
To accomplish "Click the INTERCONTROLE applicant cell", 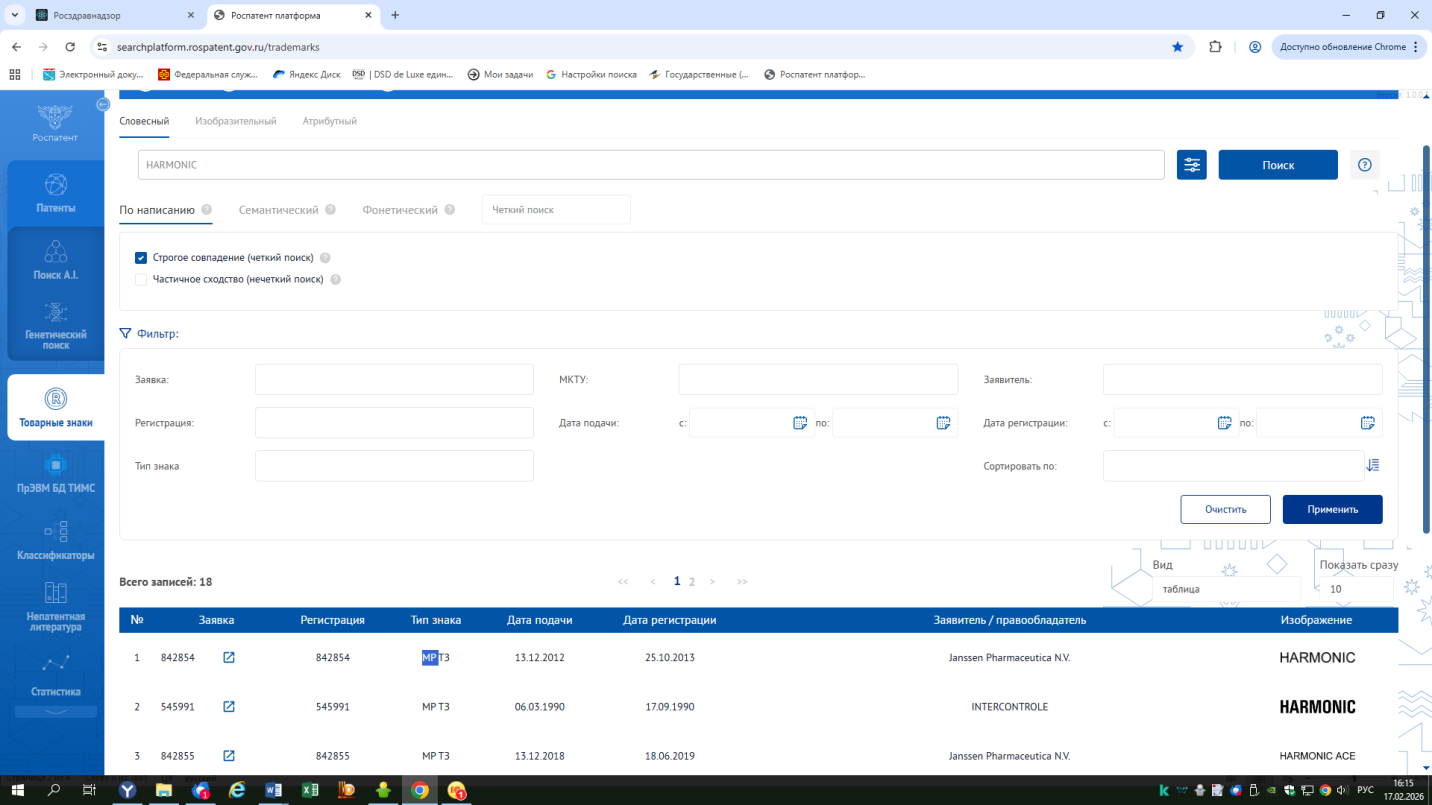I will pos(1010,707).
